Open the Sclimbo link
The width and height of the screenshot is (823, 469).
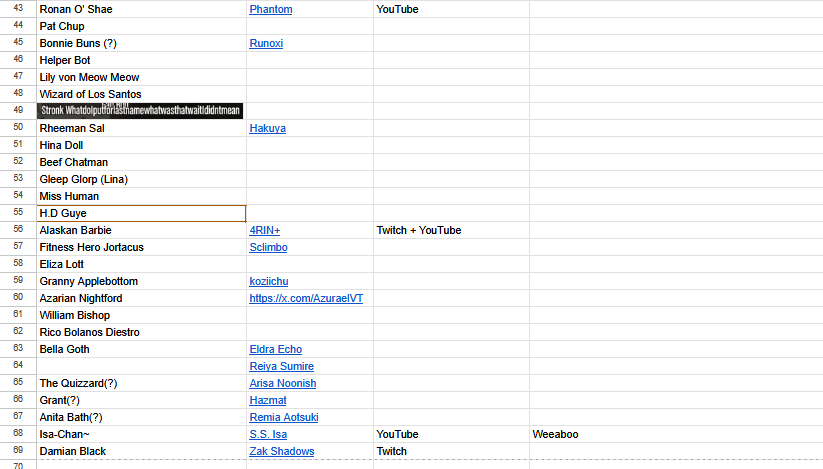click(x=268, y=248)
